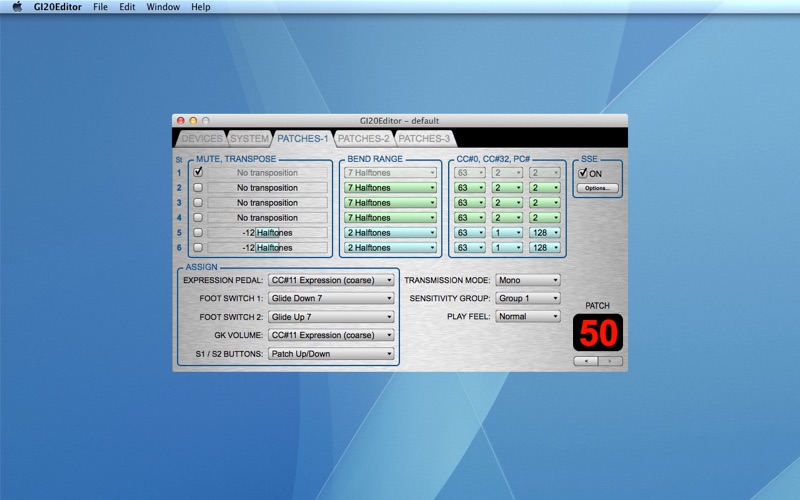The height and width of the screenshot is (500, 800).
Task: Toggle mute checkbox for string 2
Action: click(x=198, y=187)
